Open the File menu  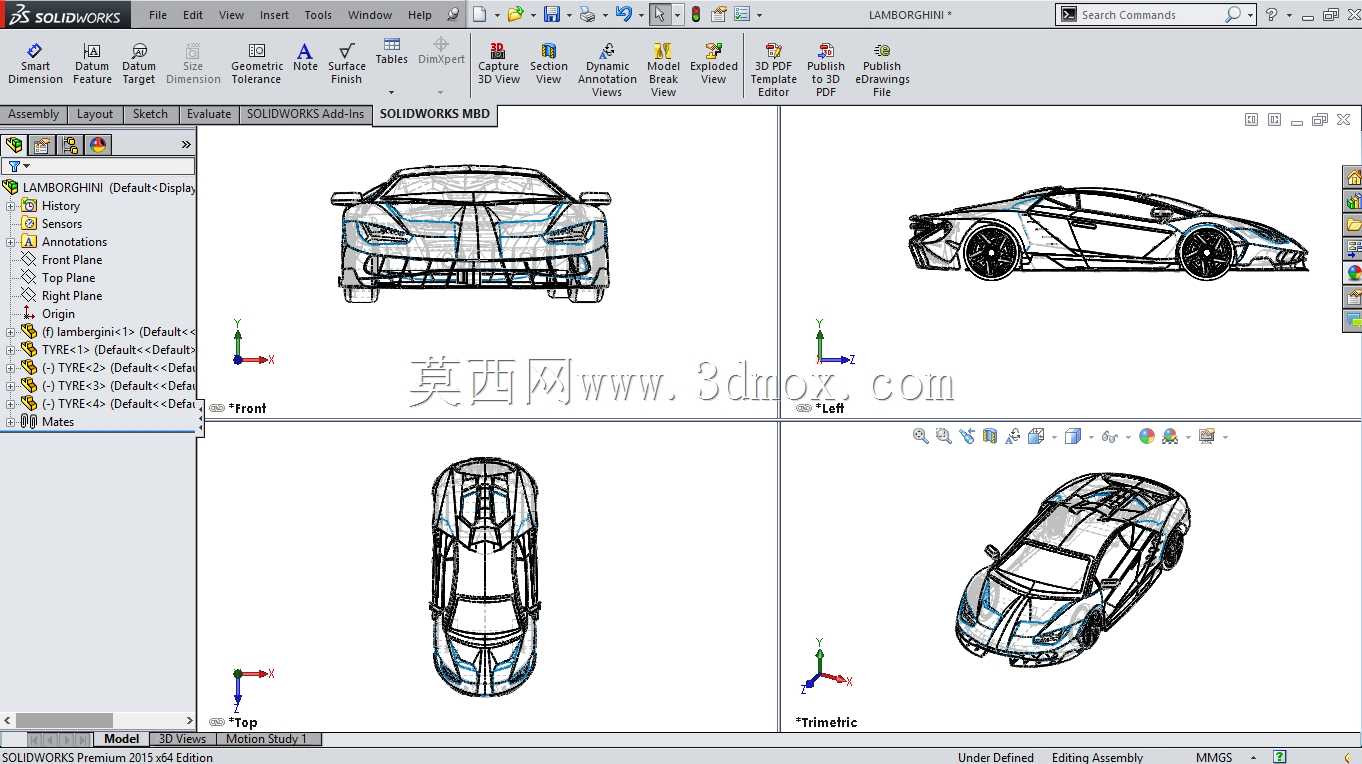coord(158,15)
